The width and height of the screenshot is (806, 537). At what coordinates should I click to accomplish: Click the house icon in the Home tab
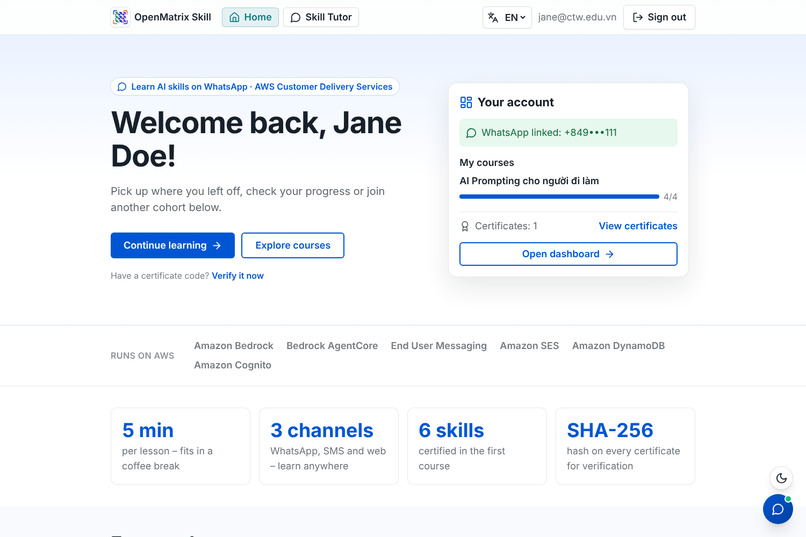click(234, 17)
